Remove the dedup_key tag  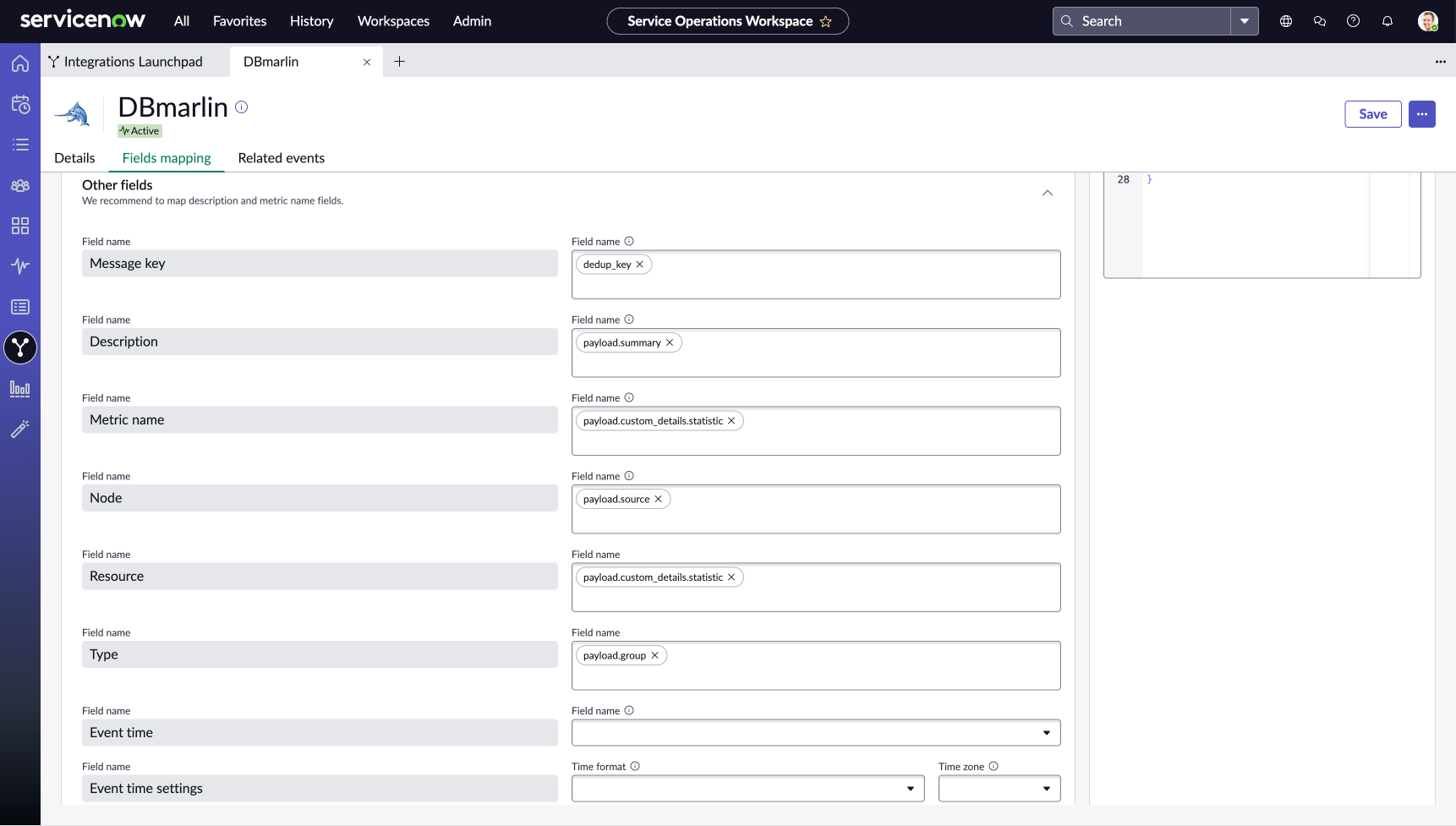[x=640, y=265]
